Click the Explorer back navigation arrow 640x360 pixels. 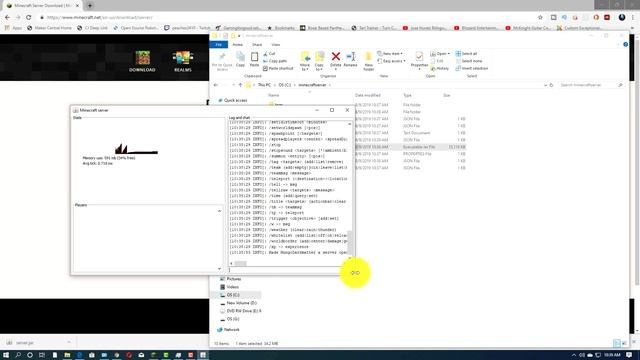216,85
